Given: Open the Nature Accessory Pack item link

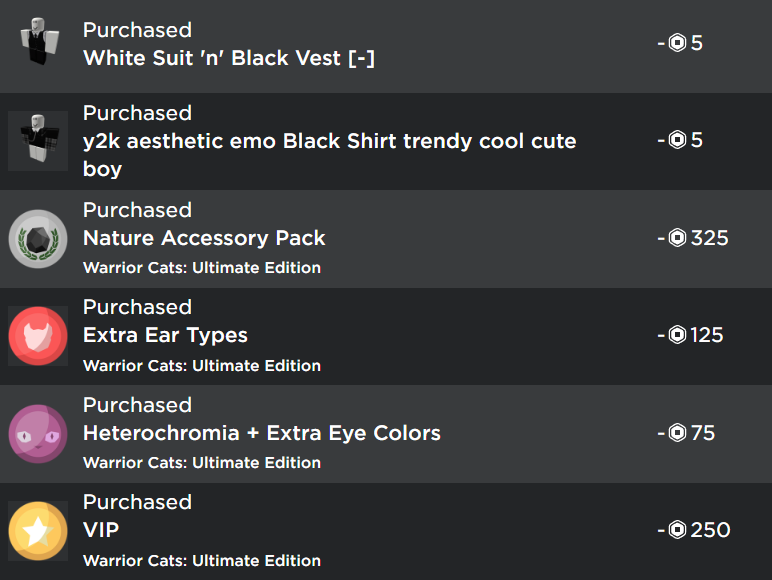Looking at the screenshot, I should 204,238.
